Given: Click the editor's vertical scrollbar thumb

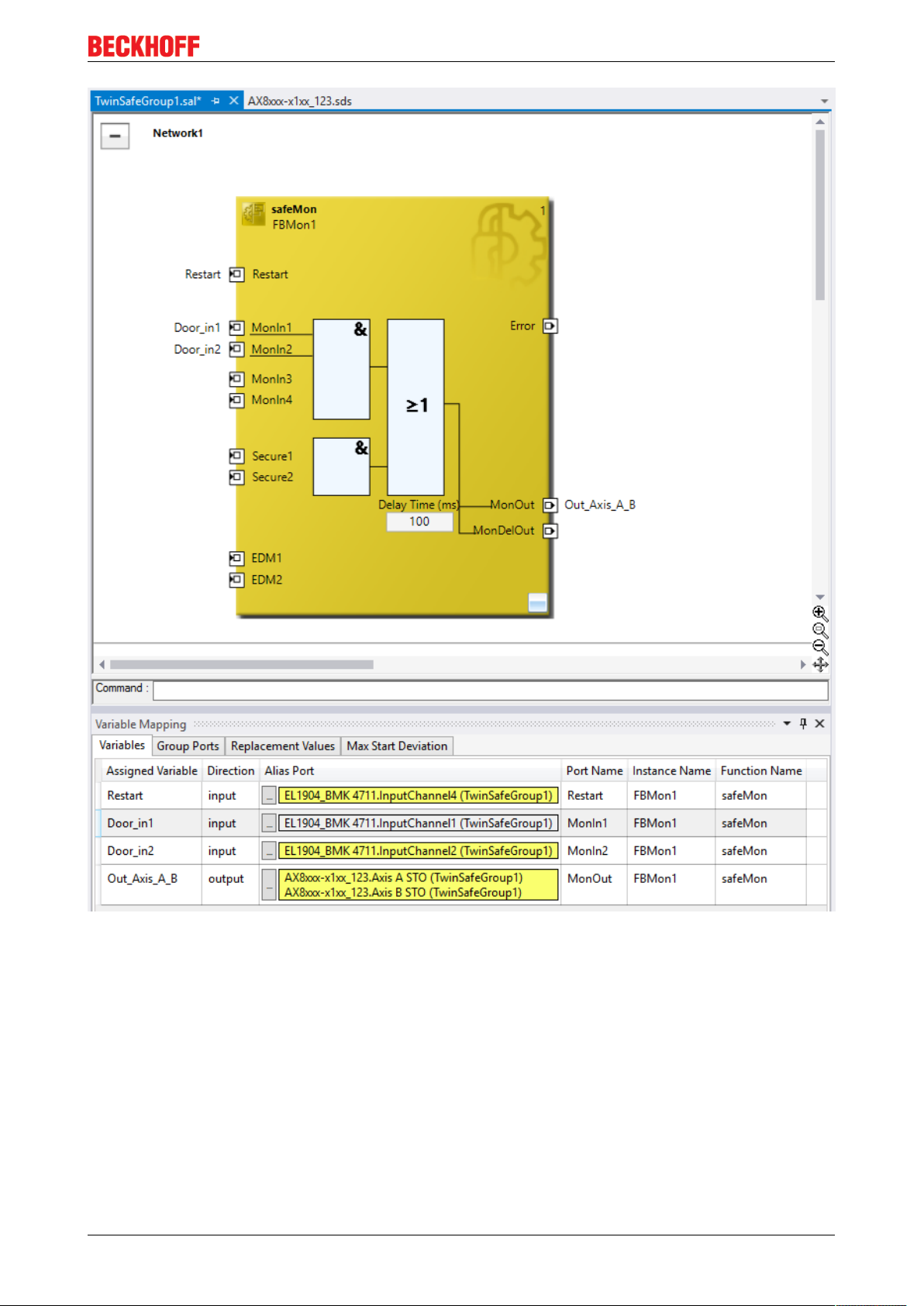Looking at the screenshot, I should pos(820,215).
